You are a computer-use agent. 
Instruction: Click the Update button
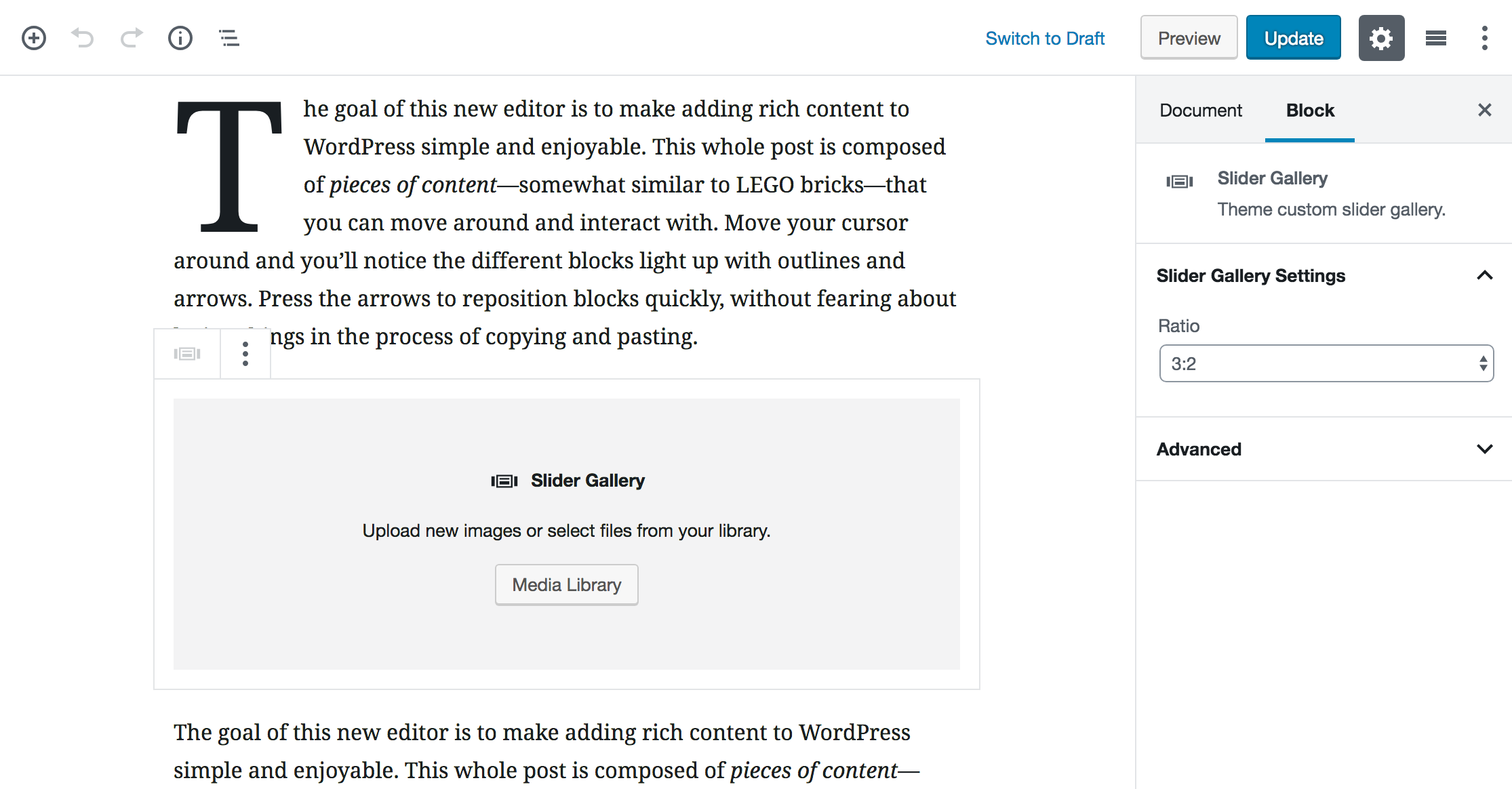coord(1292,37)
